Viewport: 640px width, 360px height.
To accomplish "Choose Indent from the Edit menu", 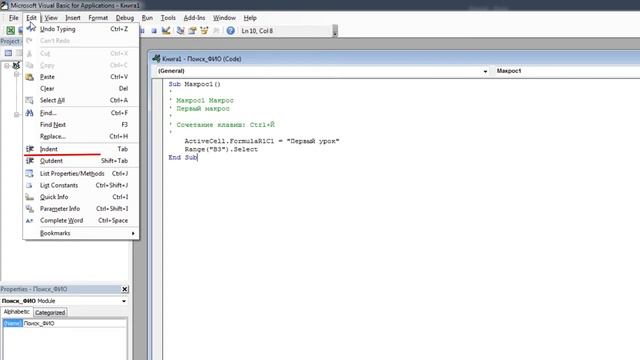I will (81, 149).
